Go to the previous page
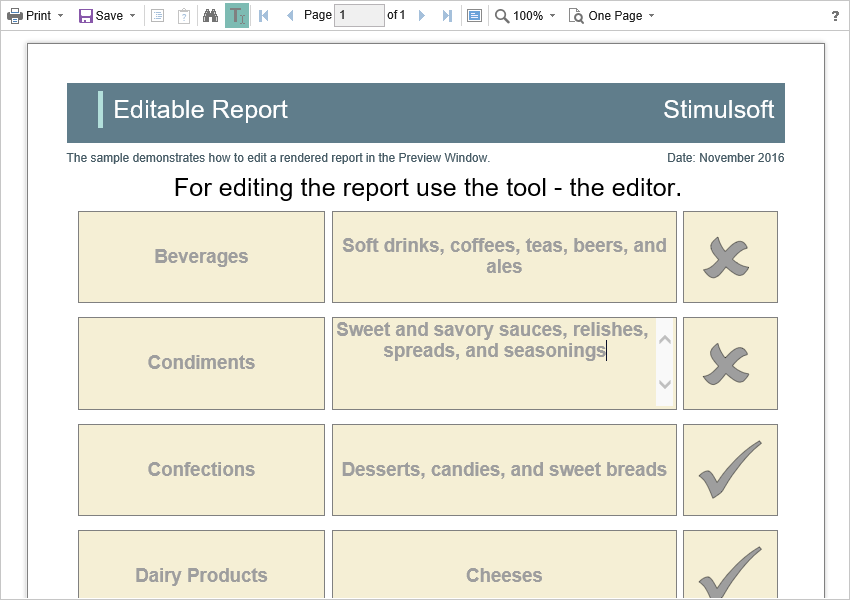The height and width of the screenshot is (600, 850). 290,16
